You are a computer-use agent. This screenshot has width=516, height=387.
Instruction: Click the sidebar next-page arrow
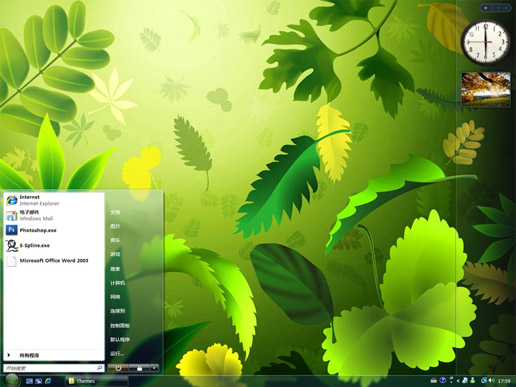[506, 7]
